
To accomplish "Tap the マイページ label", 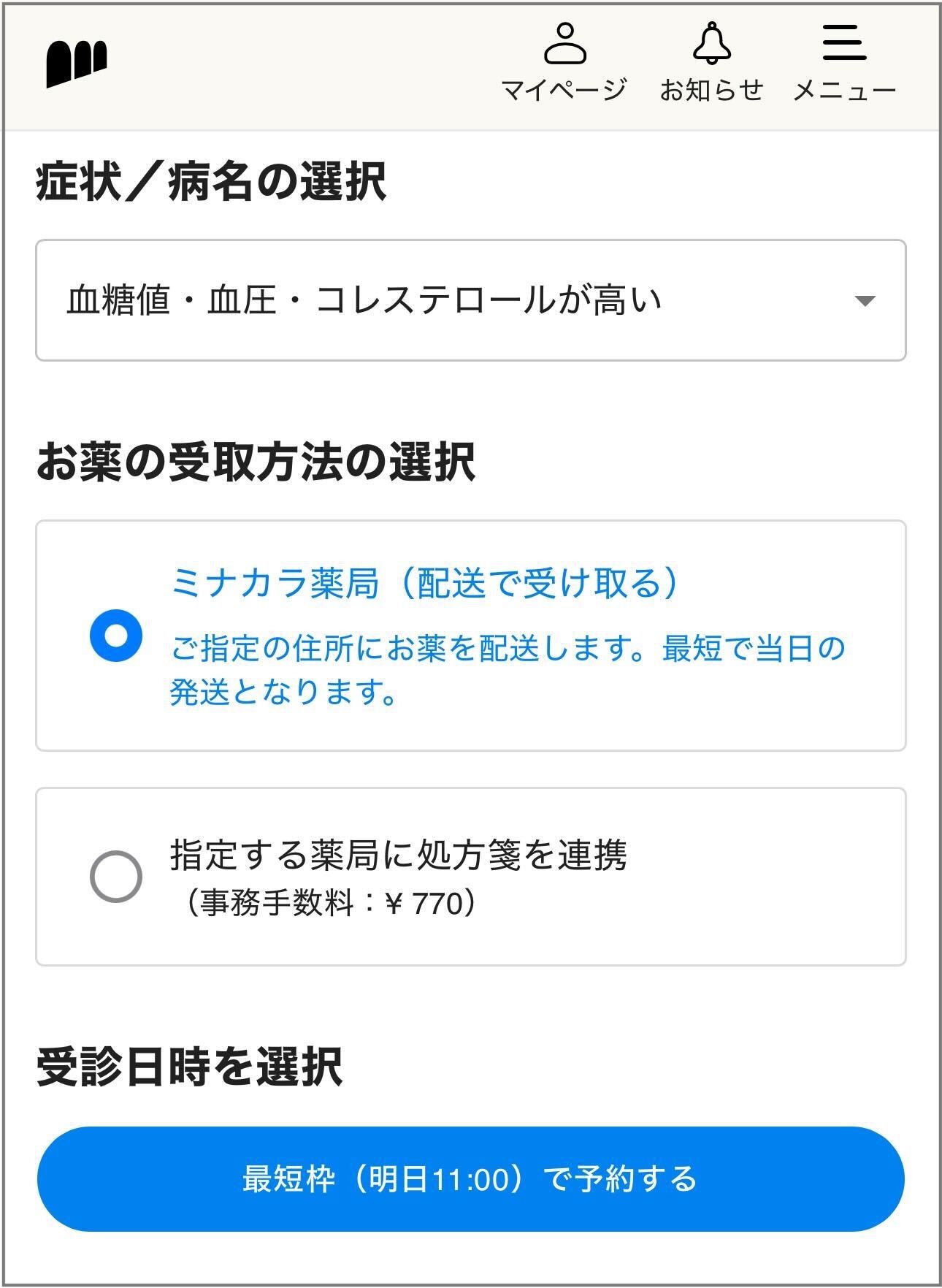I will click(564, 91).
